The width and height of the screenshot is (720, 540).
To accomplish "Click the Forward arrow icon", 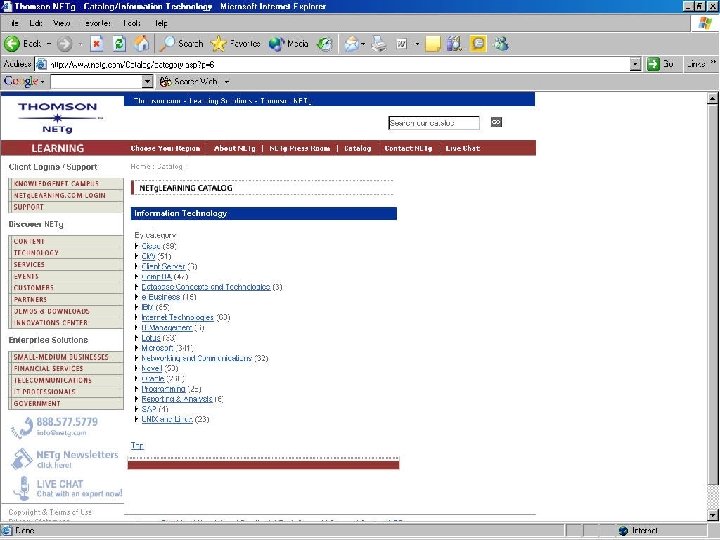I will [x=64, y=44].
